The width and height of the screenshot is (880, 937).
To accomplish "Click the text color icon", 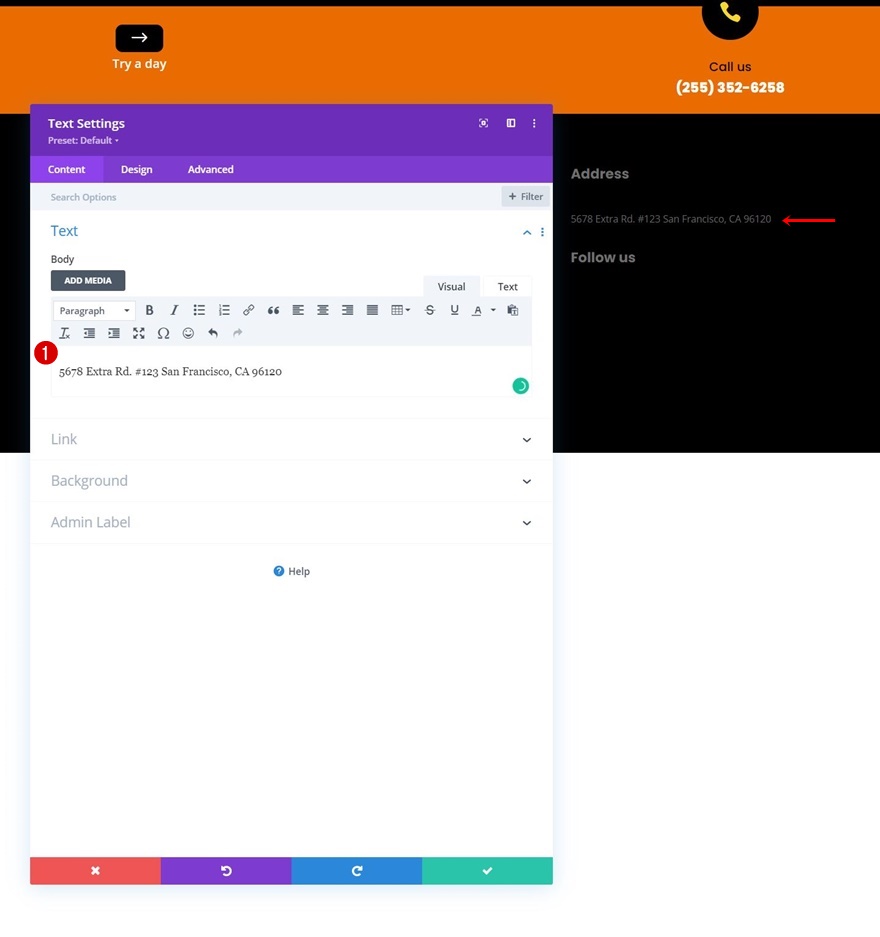I will point(477,310).
